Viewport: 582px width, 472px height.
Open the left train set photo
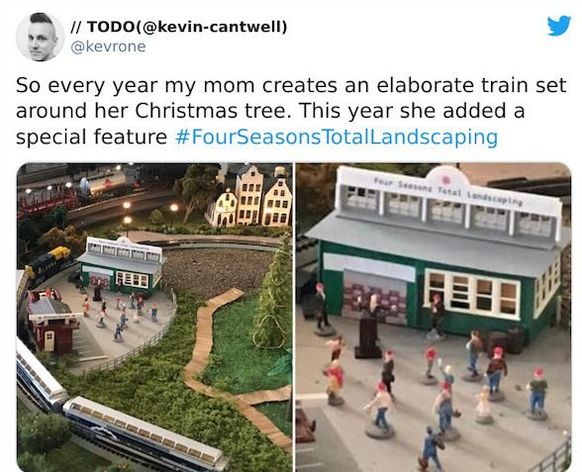click(154, 317)
